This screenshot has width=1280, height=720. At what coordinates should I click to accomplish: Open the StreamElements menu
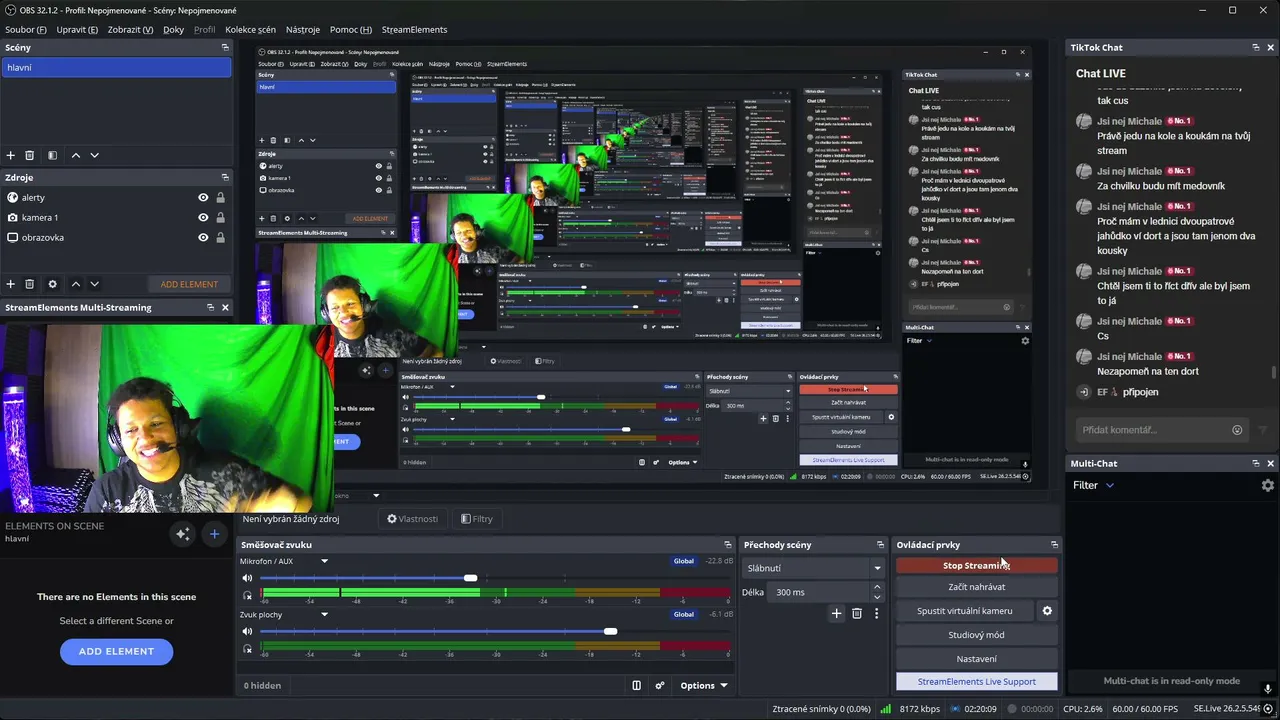(x=414, y=30)
